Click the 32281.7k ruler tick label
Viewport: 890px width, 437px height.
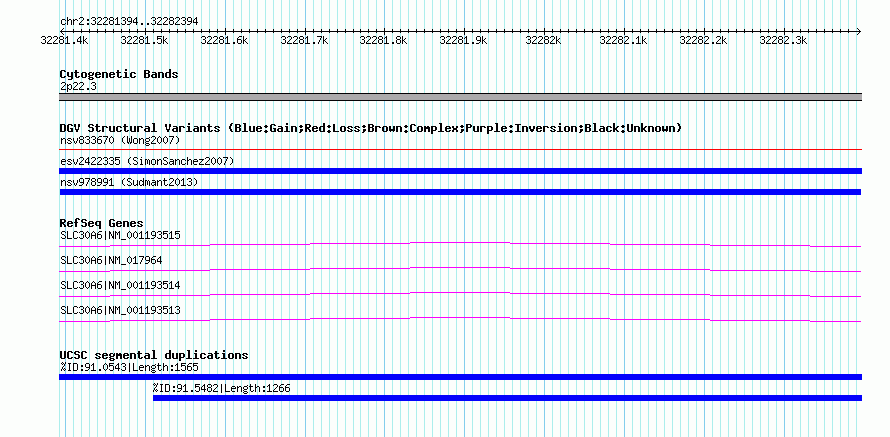(304, 41)
